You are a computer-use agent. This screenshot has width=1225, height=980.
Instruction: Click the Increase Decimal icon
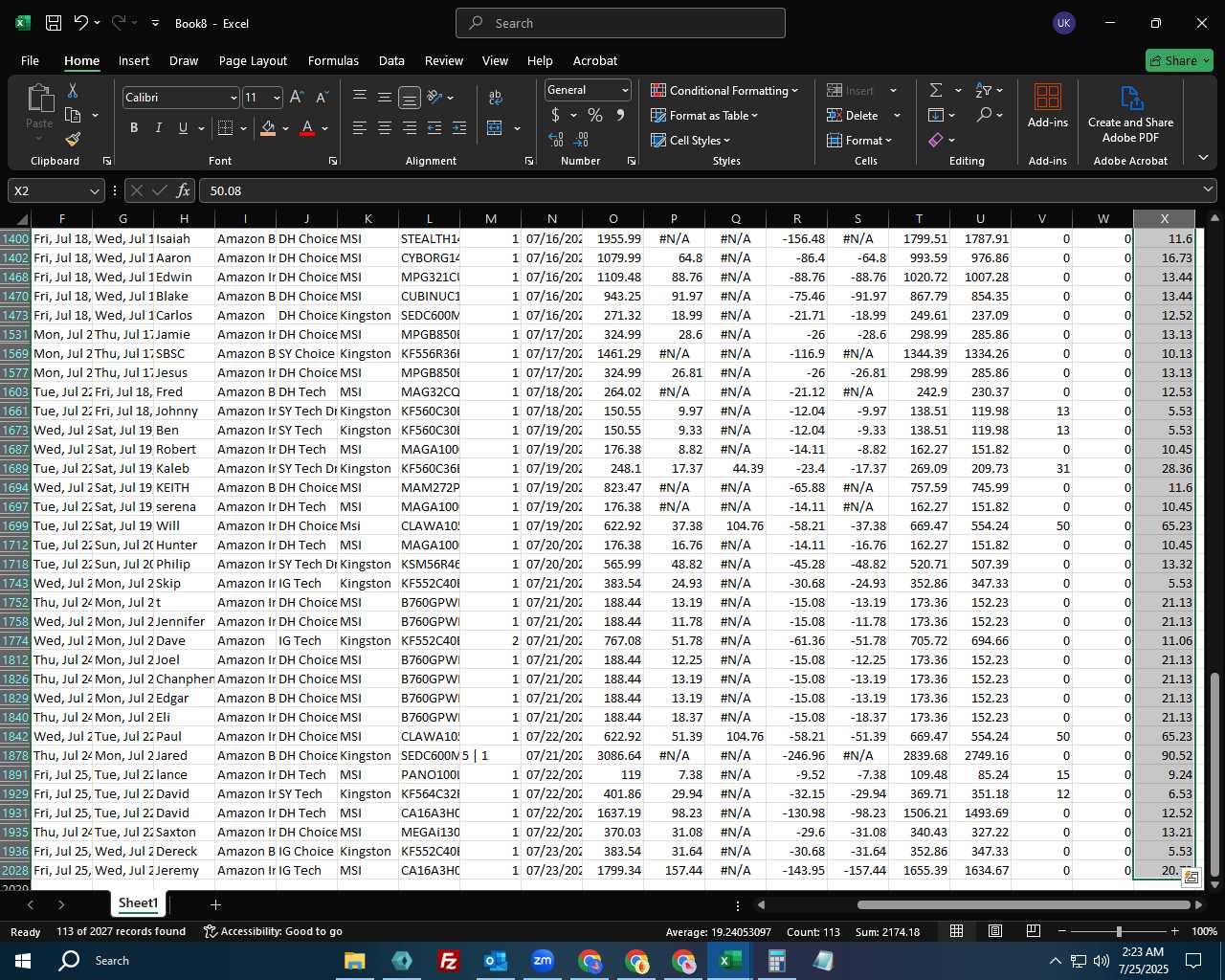(556, 139)
